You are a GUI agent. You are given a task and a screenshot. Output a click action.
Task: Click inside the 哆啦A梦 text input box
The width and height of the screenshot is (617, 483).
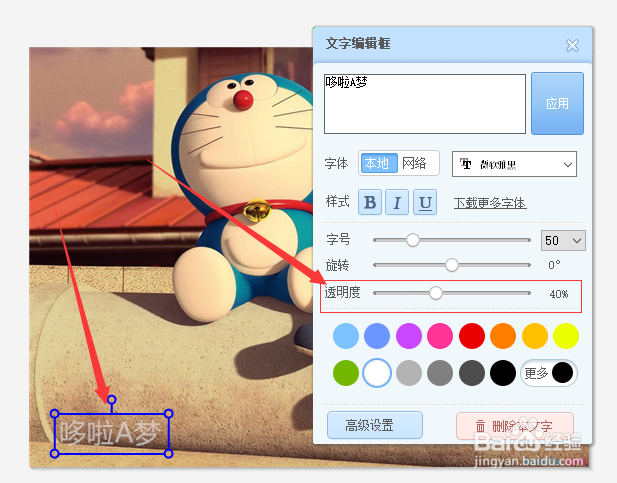425,104
